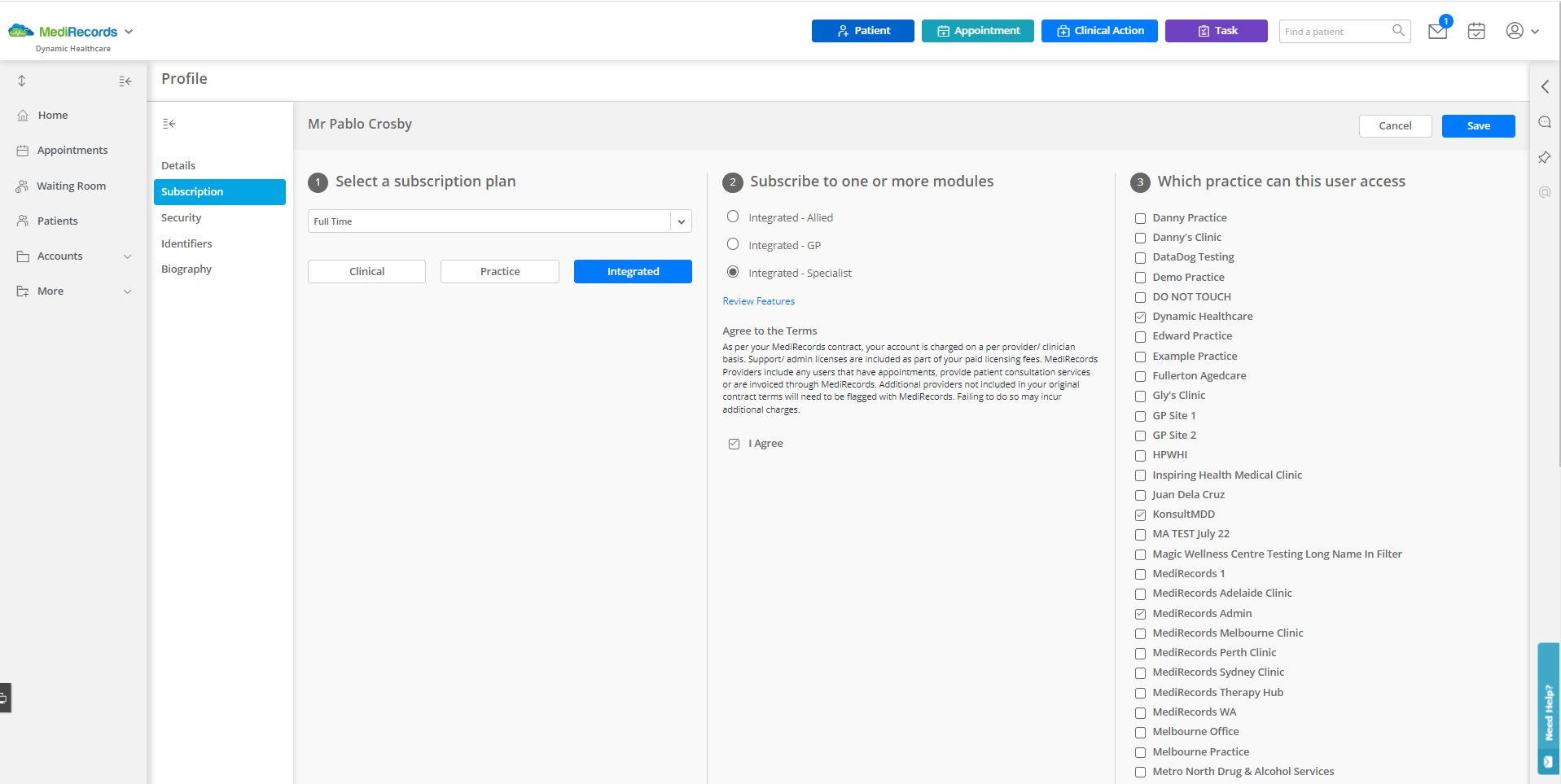Select the Subscription profile tab
This screenshot has height=784, width=1561.
220,191
